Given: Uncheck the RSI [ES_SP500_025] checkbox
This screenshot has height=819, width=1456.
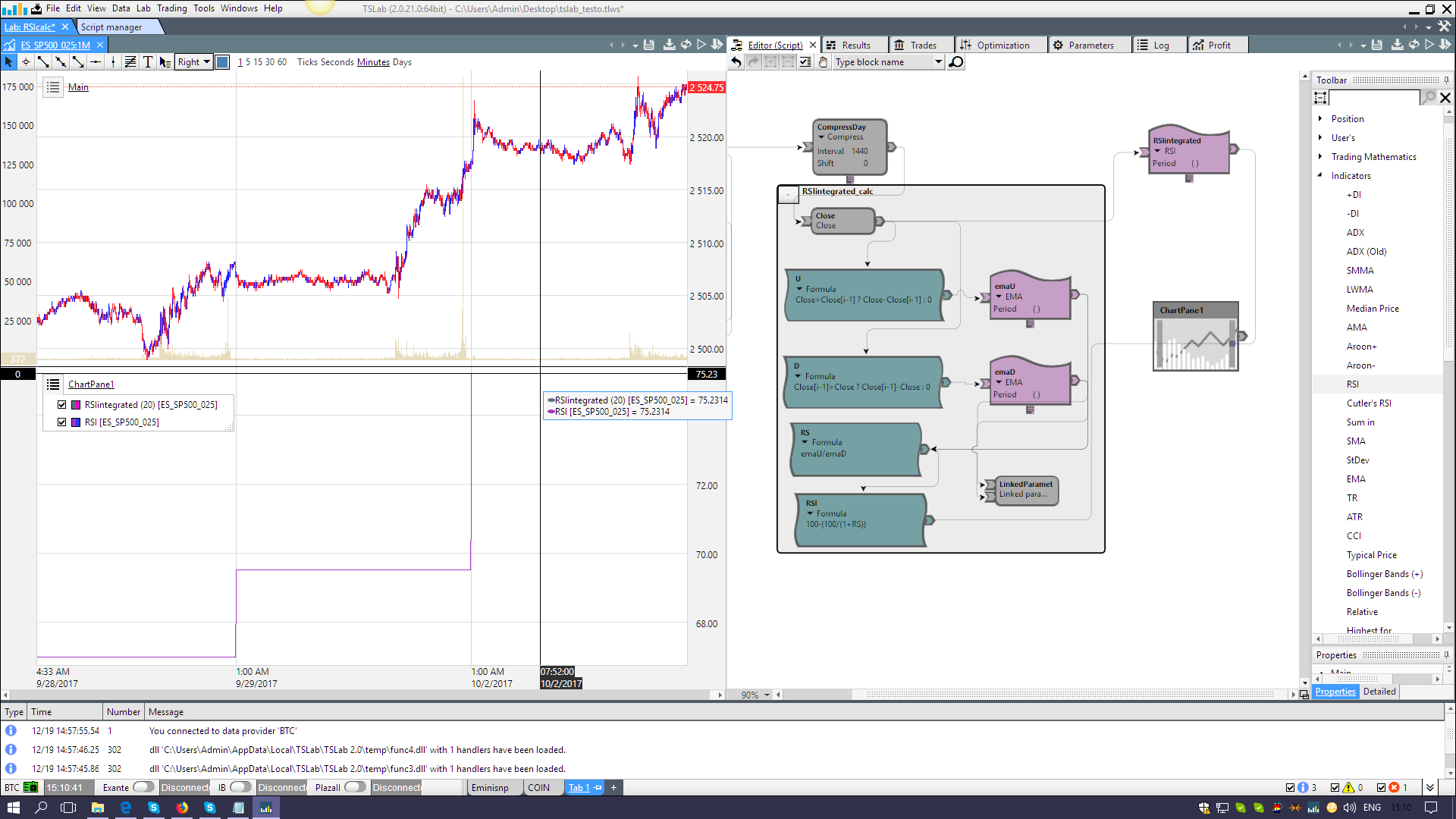Looking at the screenshot, I should pos(62,422).
